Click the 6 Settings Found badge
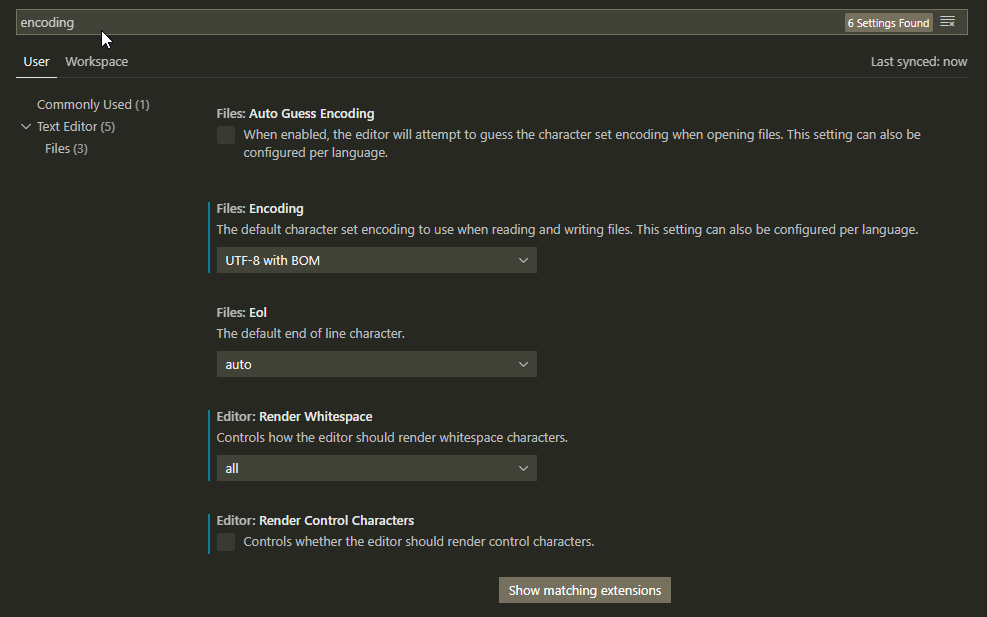 click(x=888, y=23)
